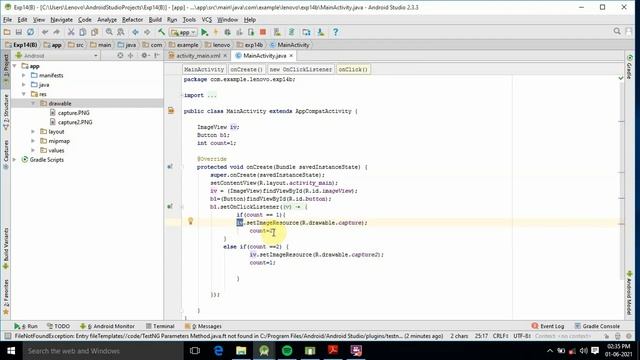Click the Navigate Forward arrow icon

(x=147, y=32)
